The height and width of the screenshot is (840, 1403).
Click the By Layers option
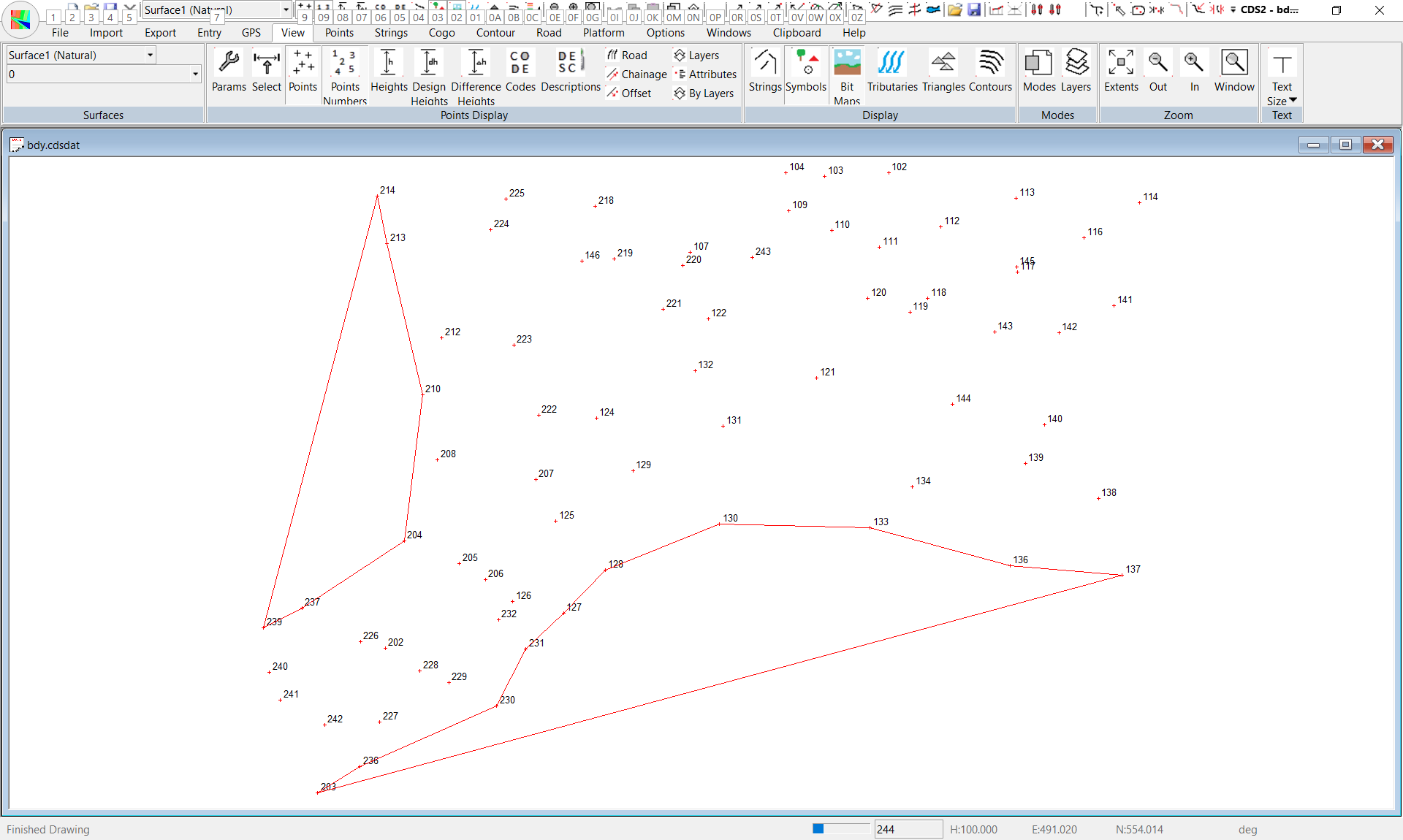(704, 93)
